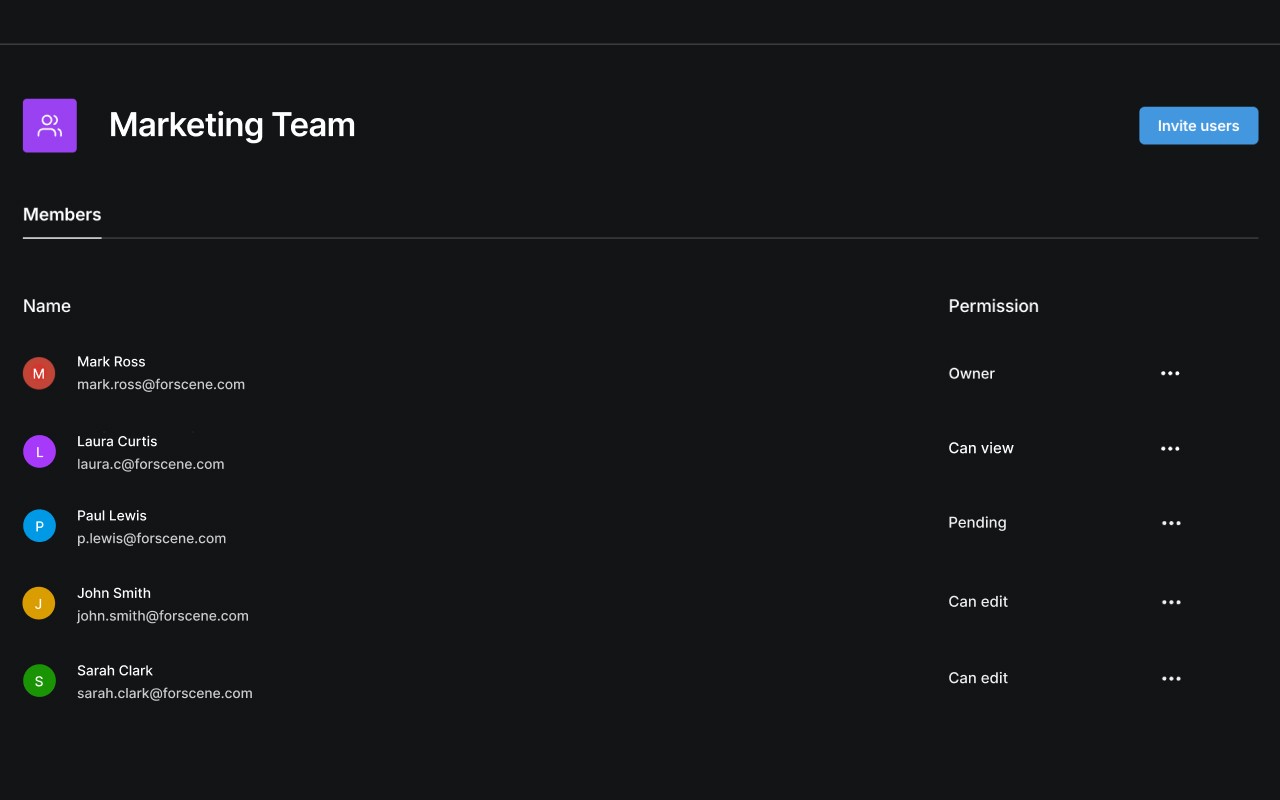
Task: Change Laura Curtis's Can view permission
Action: (981, 448)
